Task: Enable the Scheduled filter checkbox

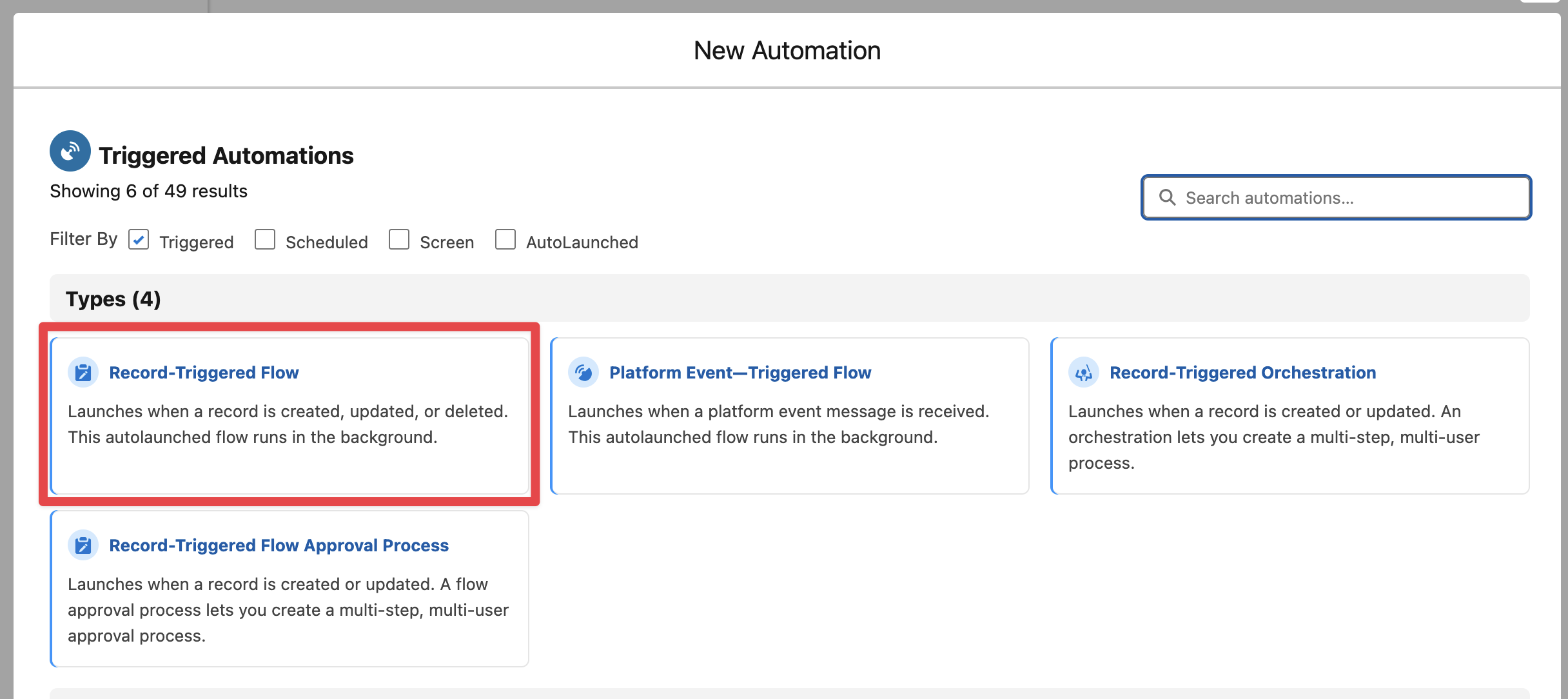Action: pyautogui.click(x=265, y=240)
